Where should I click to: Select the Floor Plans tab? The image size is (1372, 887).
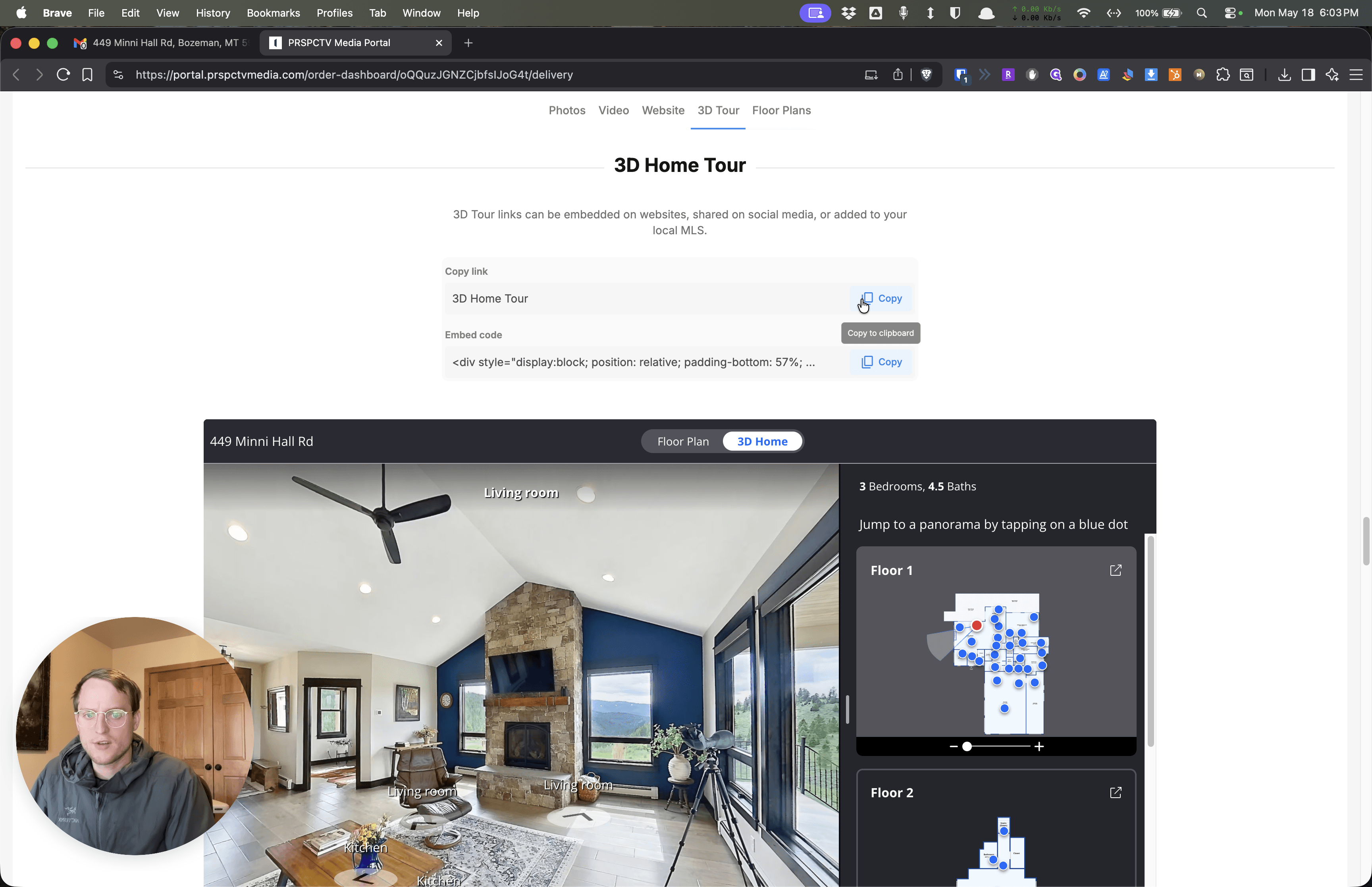point(781,110)
